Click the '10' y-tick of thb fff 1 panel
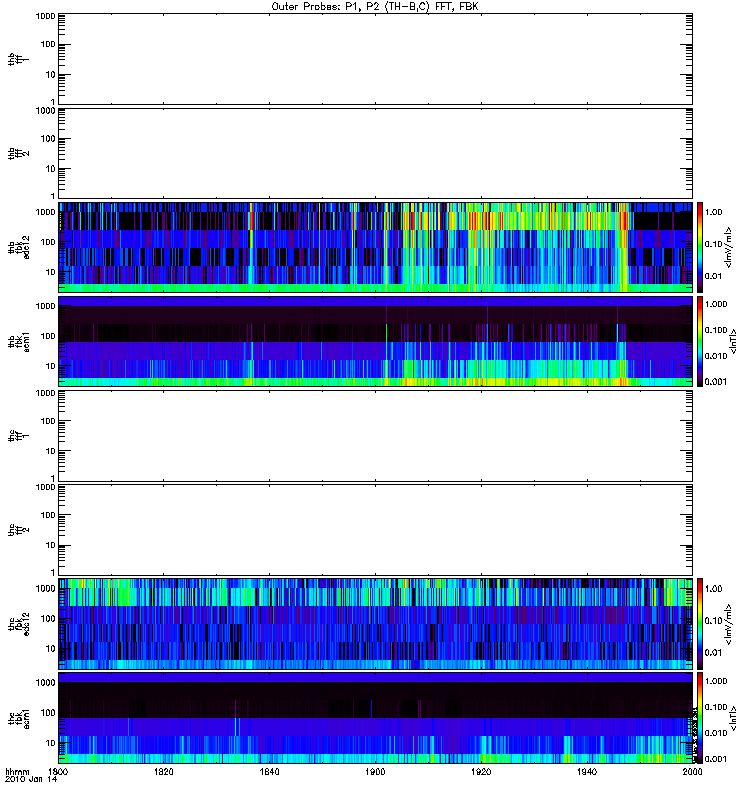Viewport: 750px width, 800px height. coord(51,74)
